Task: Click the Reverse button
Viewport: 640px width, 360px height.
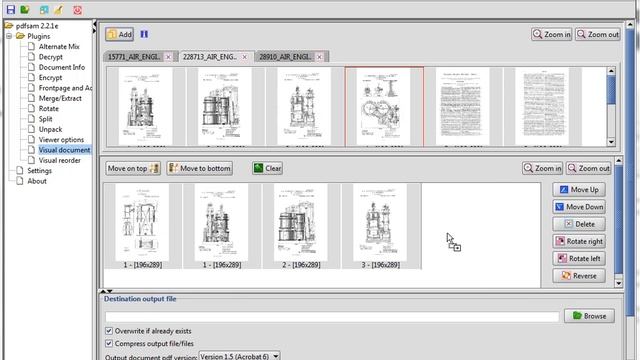Action: tap(579, 276)
